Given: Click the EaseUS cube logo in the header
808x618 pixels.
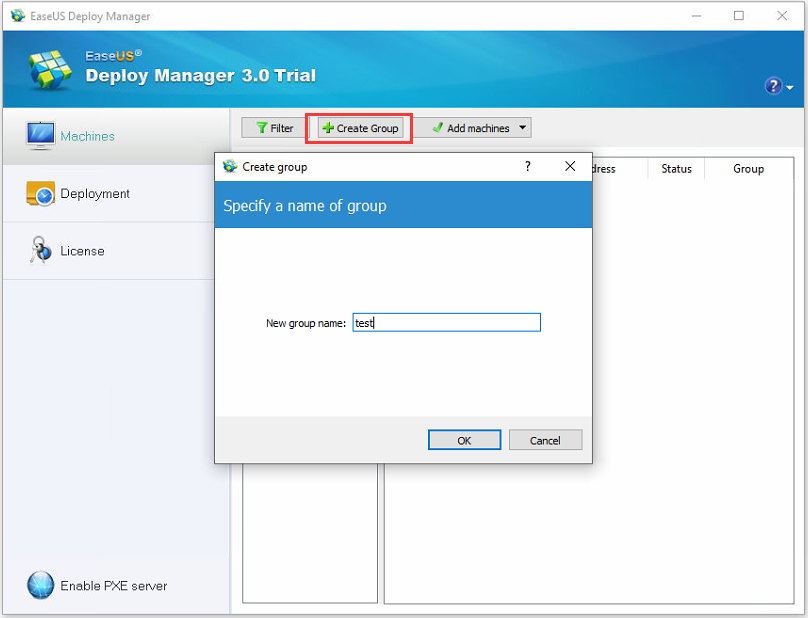Looking at the screenshot, I should click(x=50, y=70).
